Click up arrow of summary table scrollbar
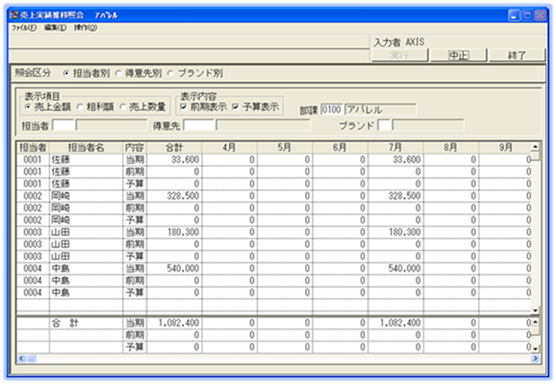Image resolution: width=556 pixels, height=384 pixels. tap(535, 322)
